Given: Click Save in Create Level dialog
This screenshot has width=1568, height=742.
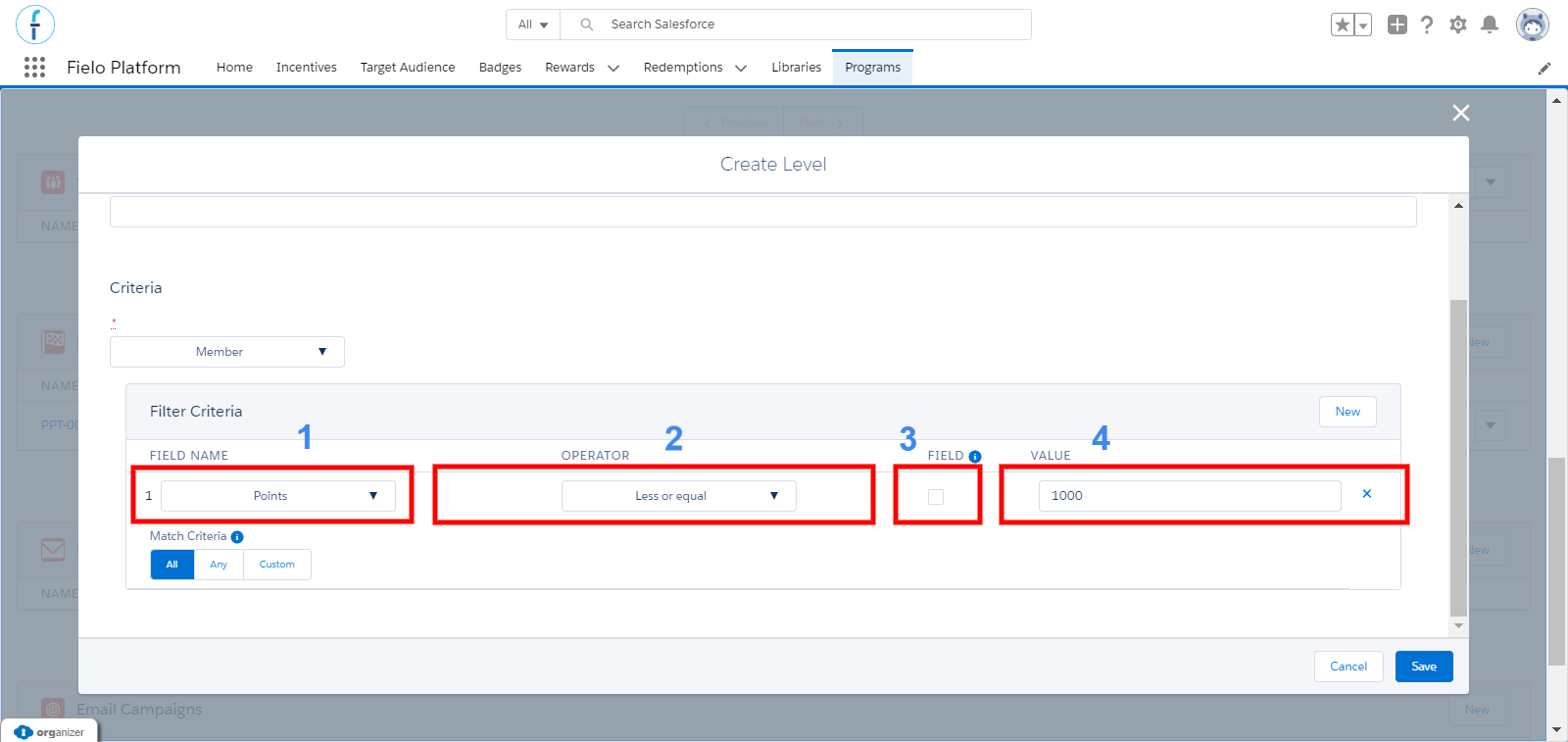Looking at the screenshot, I should point(1424,667).
